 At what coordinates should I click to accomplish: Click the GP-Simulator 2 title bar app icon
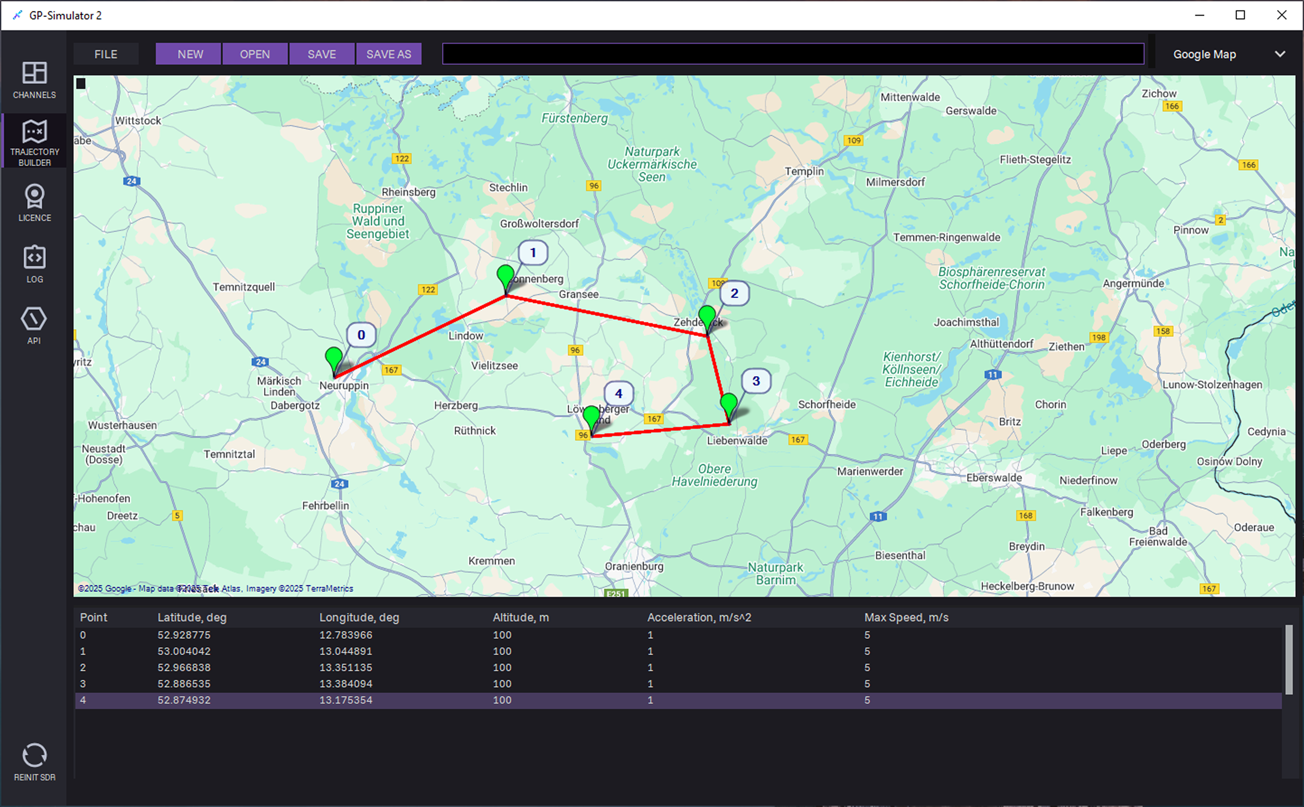tap(17, 15)
